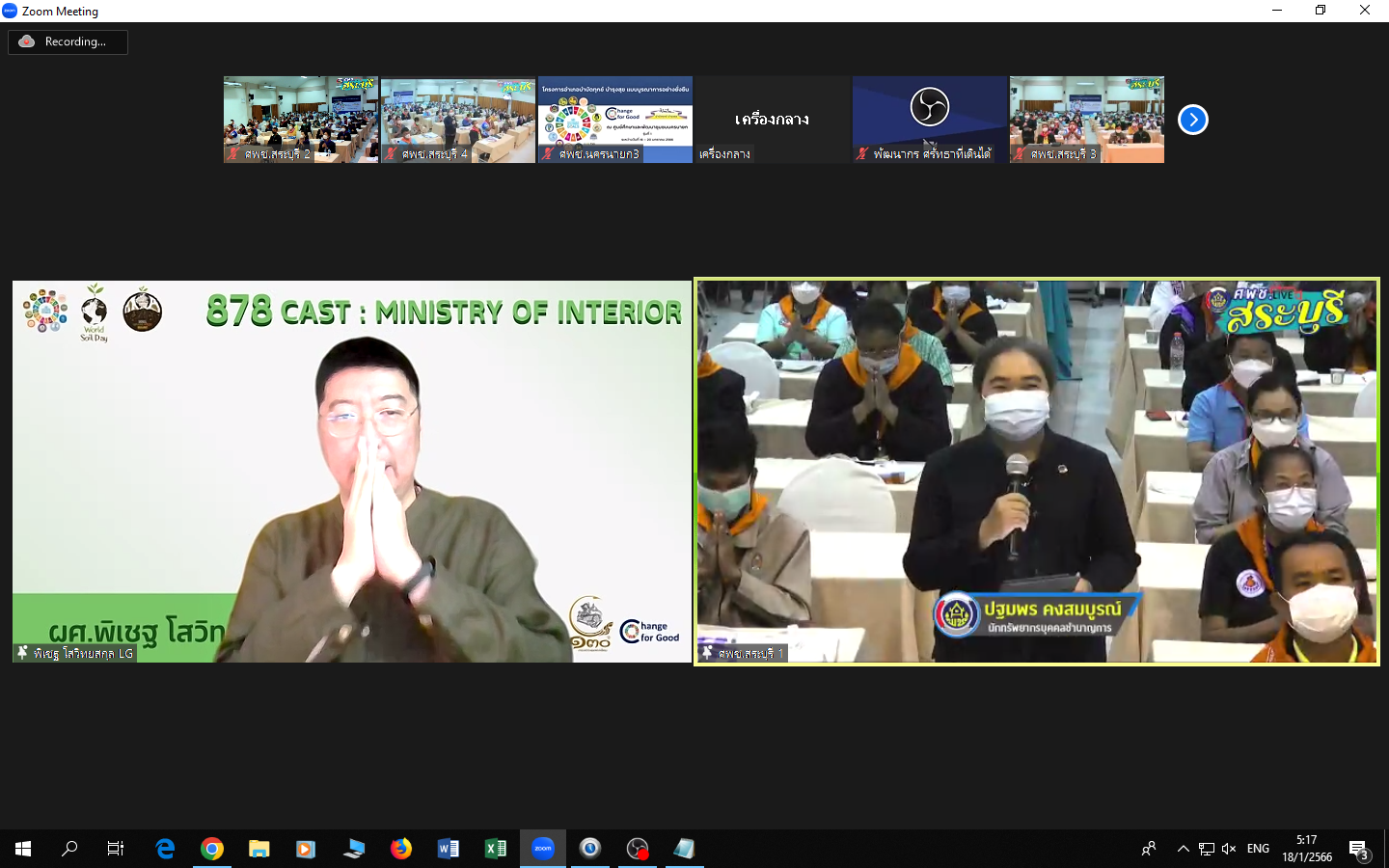Viewport: 1389px width, 868px height.
Task: Select the สพช.สระบุรี 2 participant thumbnail
Action: pyautogui.click(x=301, y=120)
